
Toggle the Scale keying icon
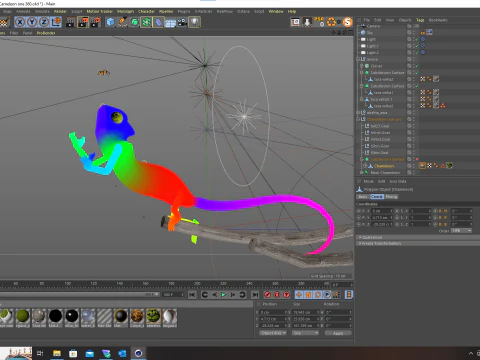(308, 295)
